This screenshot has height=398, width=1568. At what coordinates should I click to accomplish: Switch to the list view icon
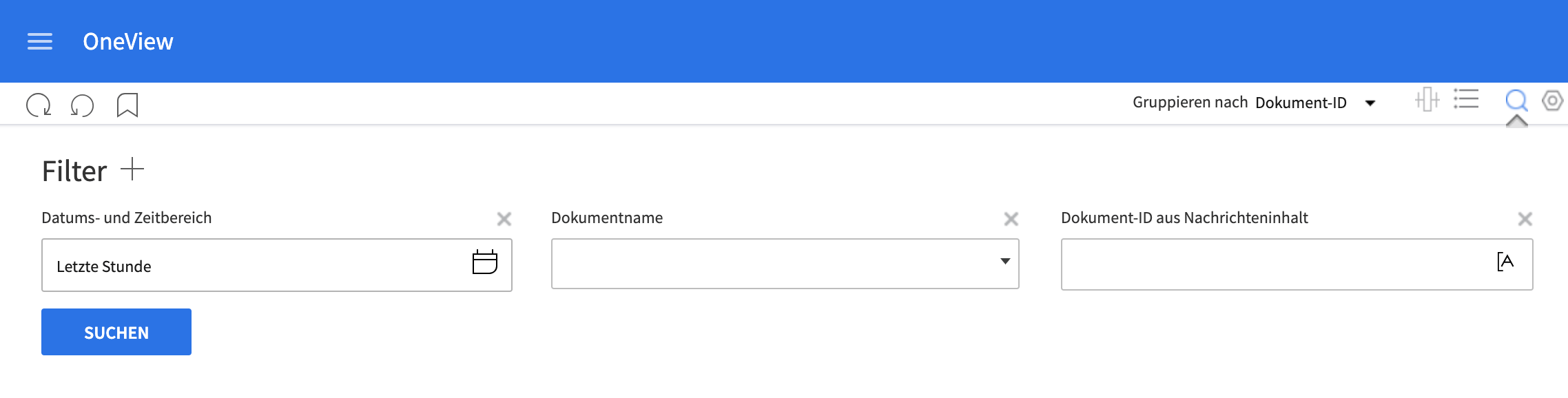pos(1466,100)
